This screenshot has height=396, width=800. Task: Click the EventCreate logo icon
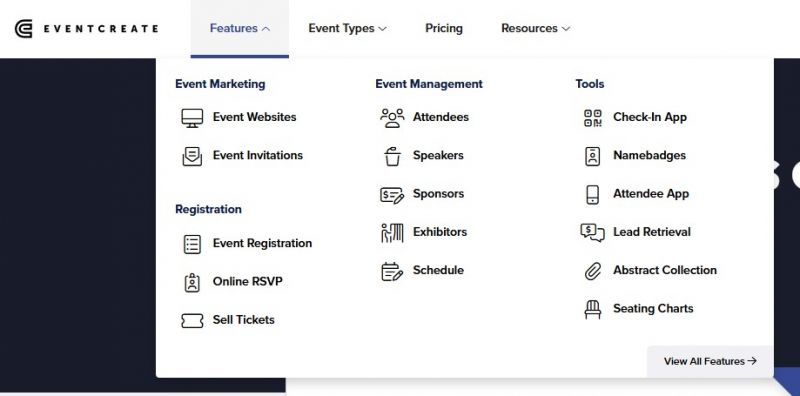(23, 29)
